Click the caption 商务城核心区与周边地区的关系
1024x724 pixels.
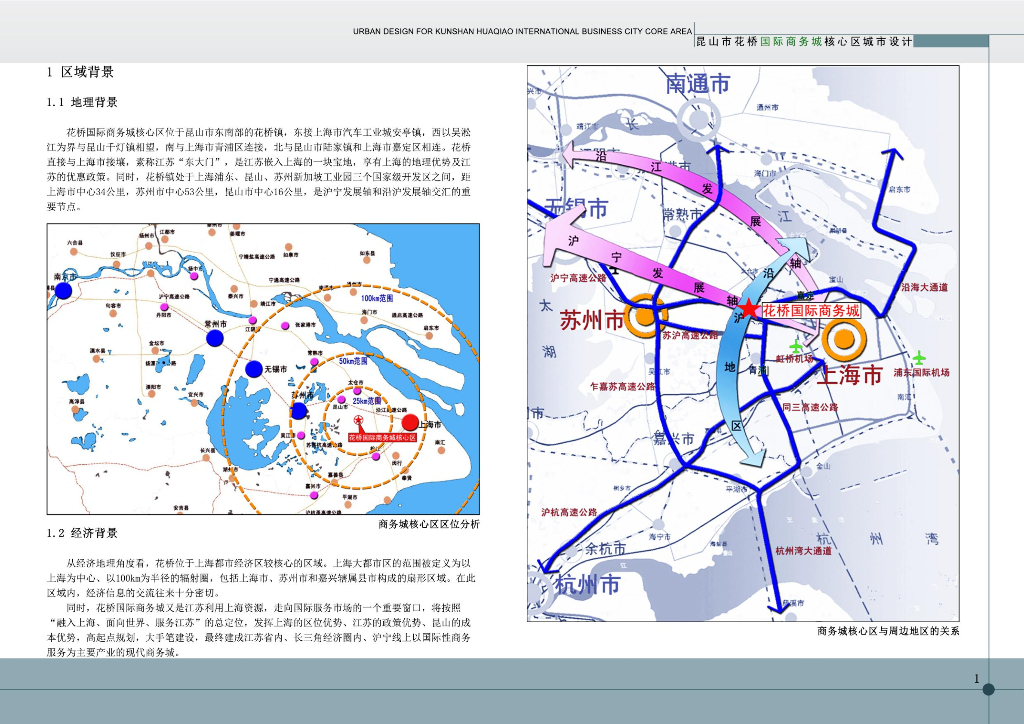pyautogui.click(x=888, y=632)
